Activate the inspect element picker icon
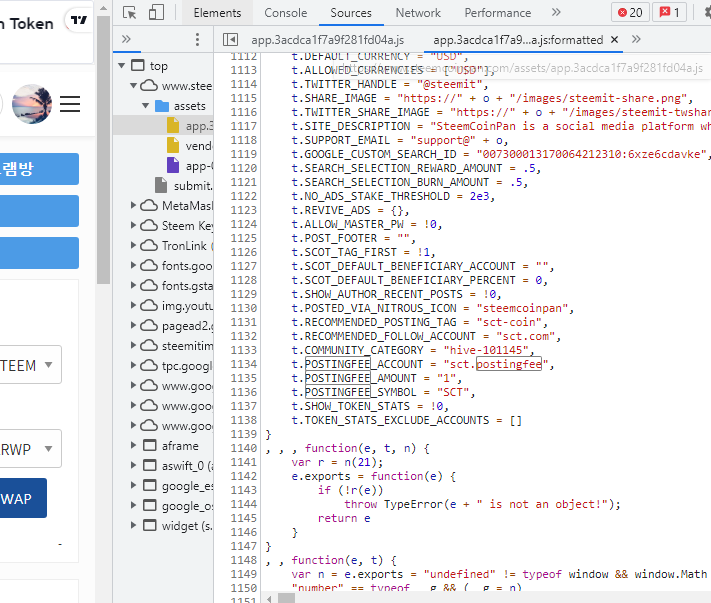711x603 pixels. (x=130, y=13)
